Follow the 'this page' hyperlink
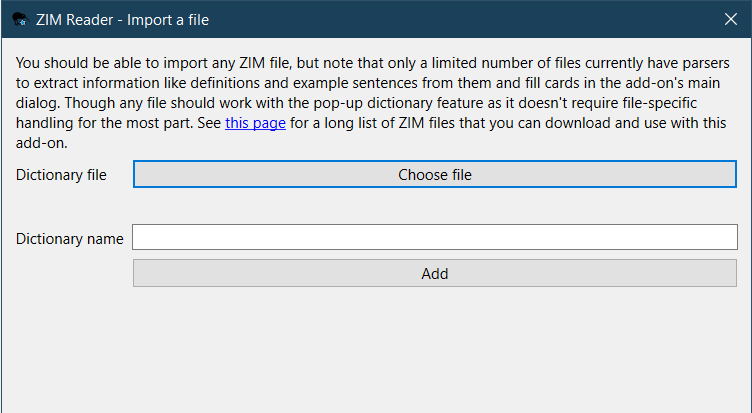The image size is (752, 413). click(x=255, y=124)
